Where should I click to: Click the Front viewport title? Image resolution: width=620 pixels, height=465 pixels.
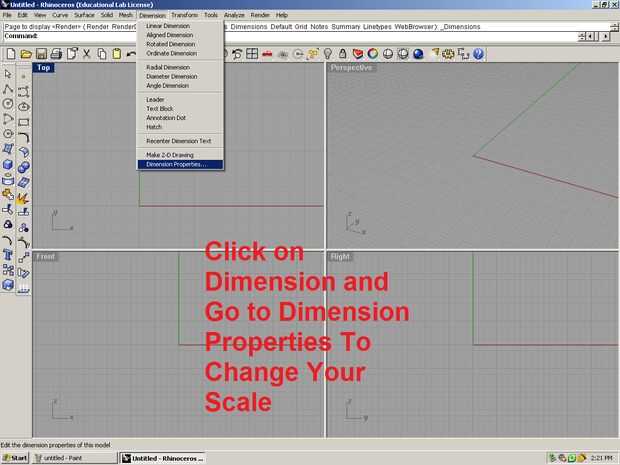(46, 257)
